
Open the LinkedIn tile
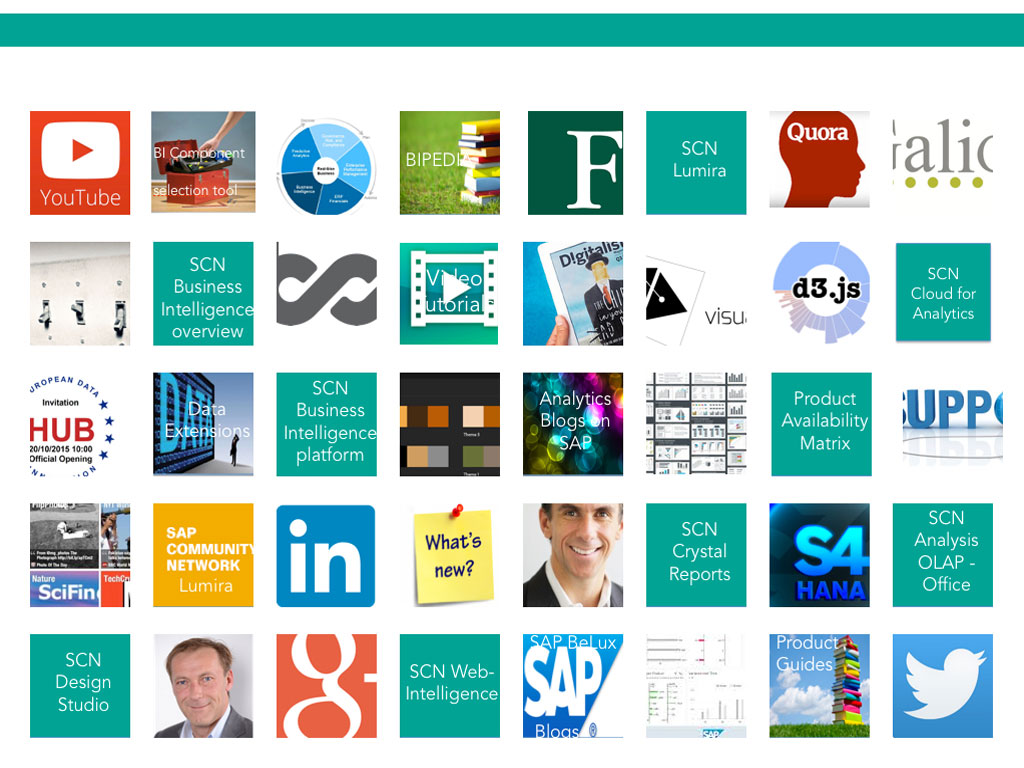(326, 556)
